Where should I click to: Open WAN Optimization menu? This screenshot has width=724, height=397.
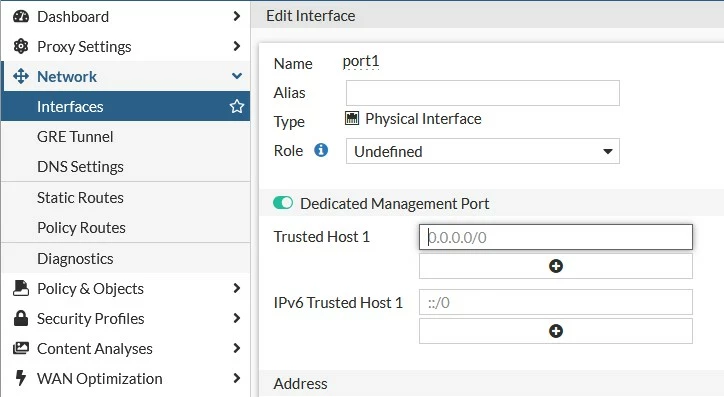(126, 379)
